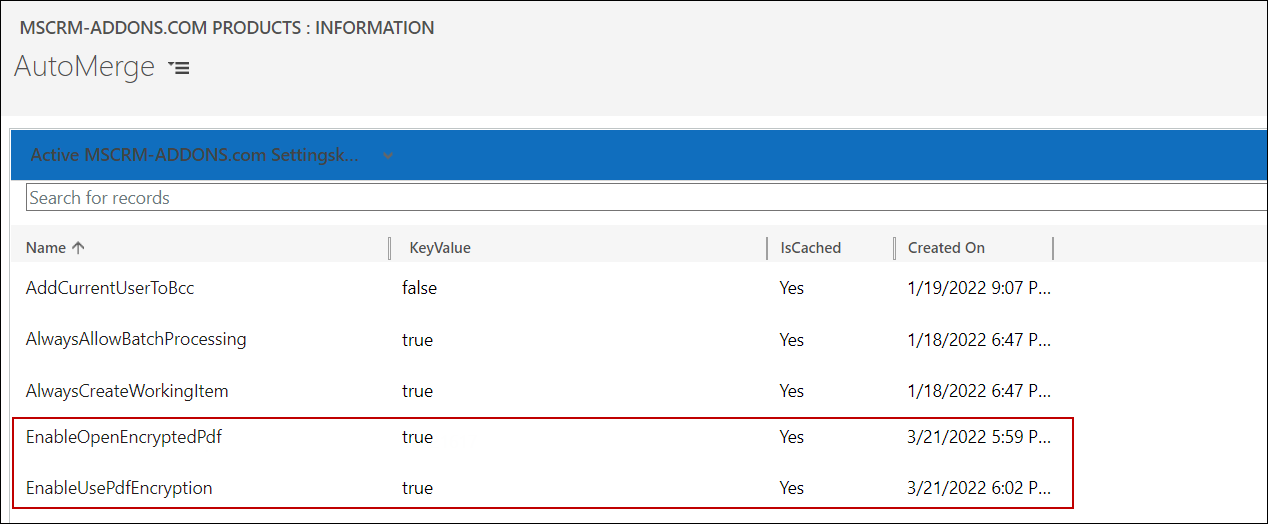Image resolution: width=1268 pixels, height=524 pixels.
Task: Select the true value for AlwaysAllowBatchProcessing
Action: (x=417, y=339)
